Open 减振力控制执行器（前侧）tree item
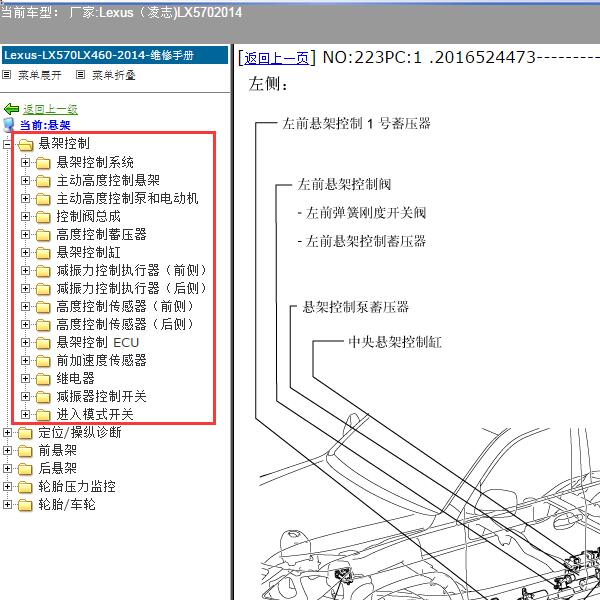The image size is (600, 600). [132, 270]
